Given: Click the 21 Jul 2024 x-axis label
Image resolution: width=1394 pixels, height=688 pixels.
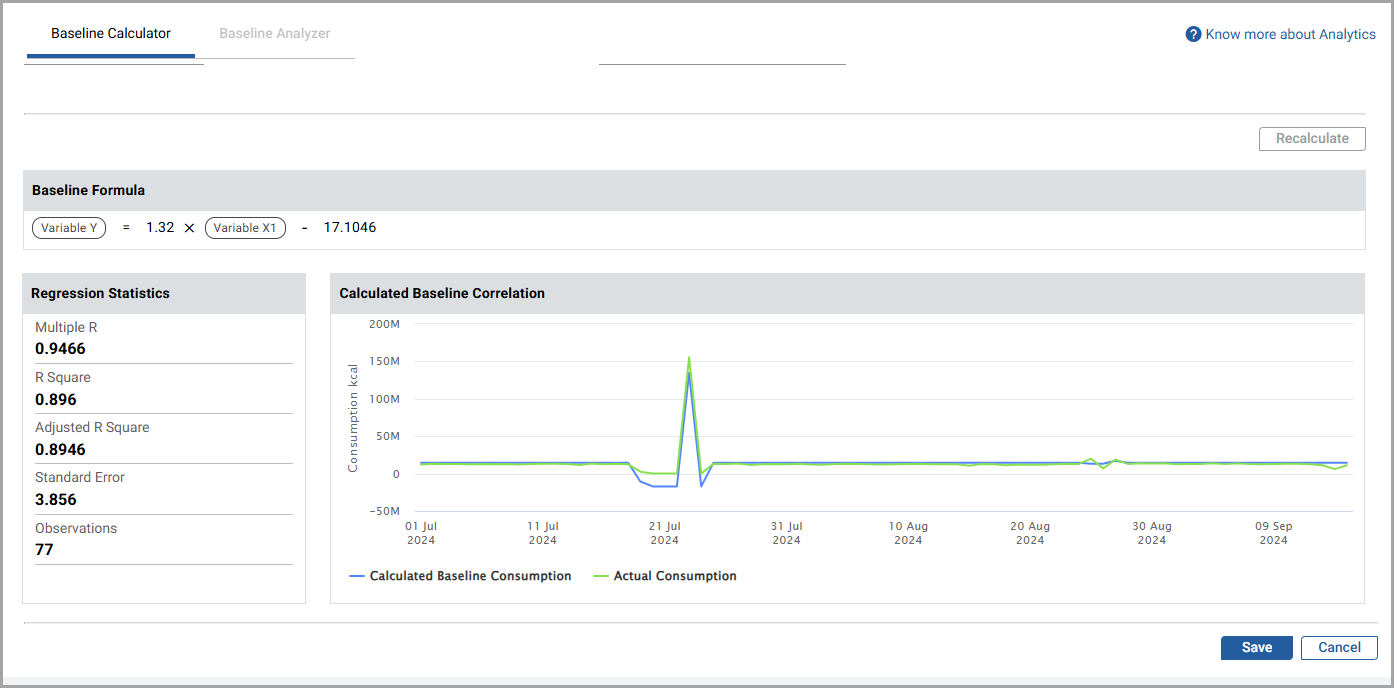Looking at the screenshot, I should click(664, 533).
